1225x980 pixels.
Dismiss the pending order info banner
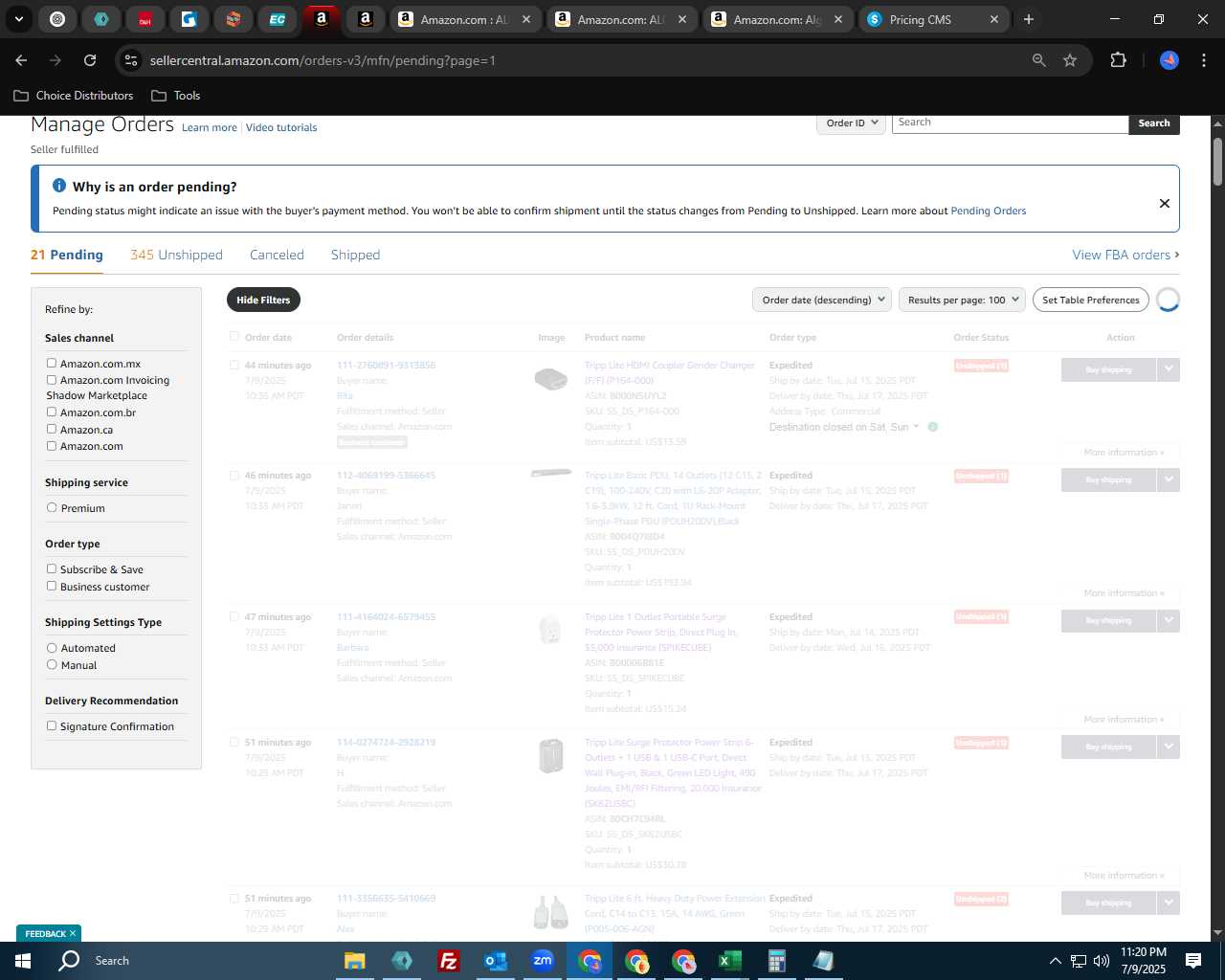tap(1165, 203)
